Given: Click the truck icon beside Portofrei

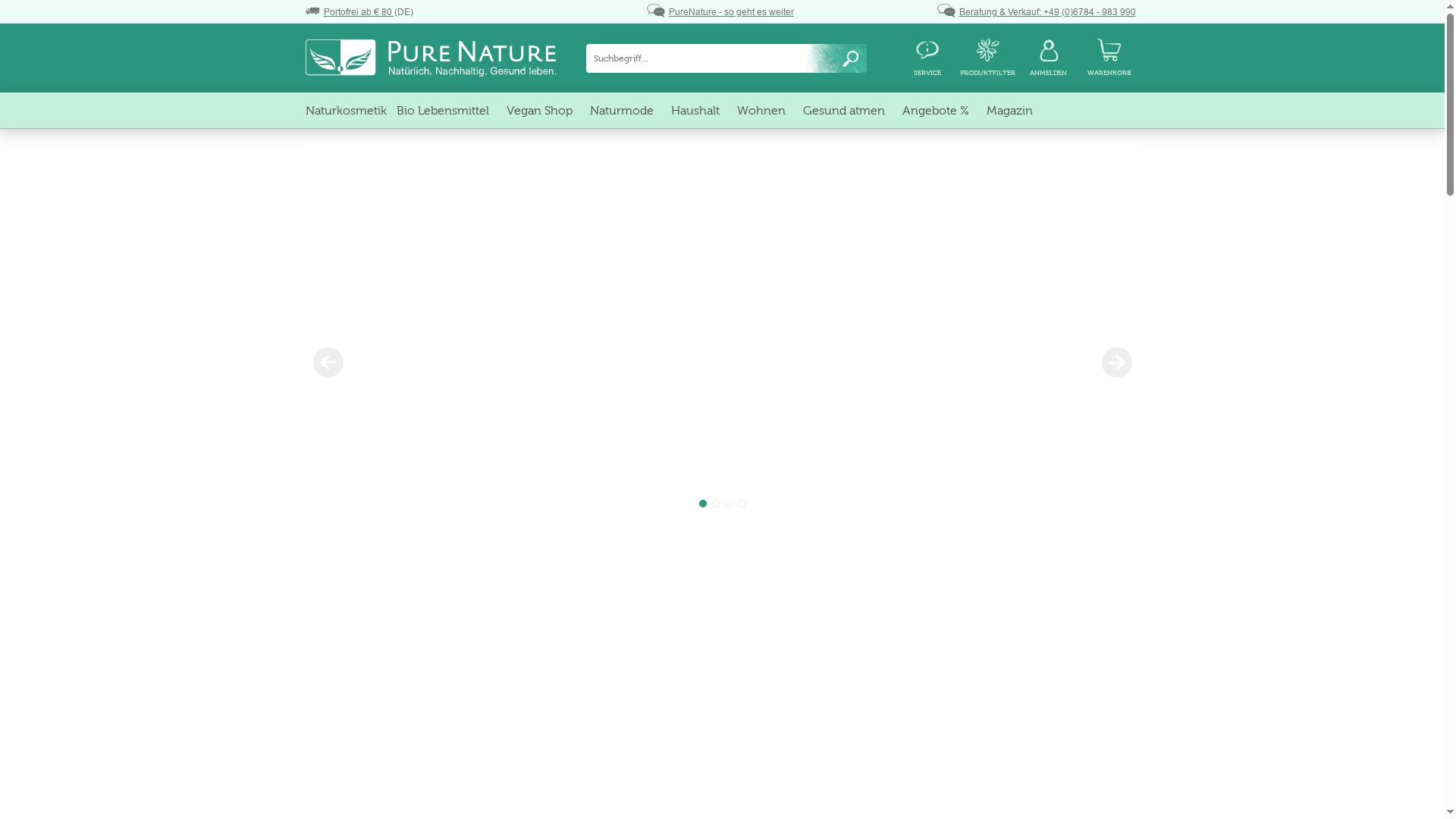Looking at the screenshot, I should pyautogui.click(x=312, y=11).
